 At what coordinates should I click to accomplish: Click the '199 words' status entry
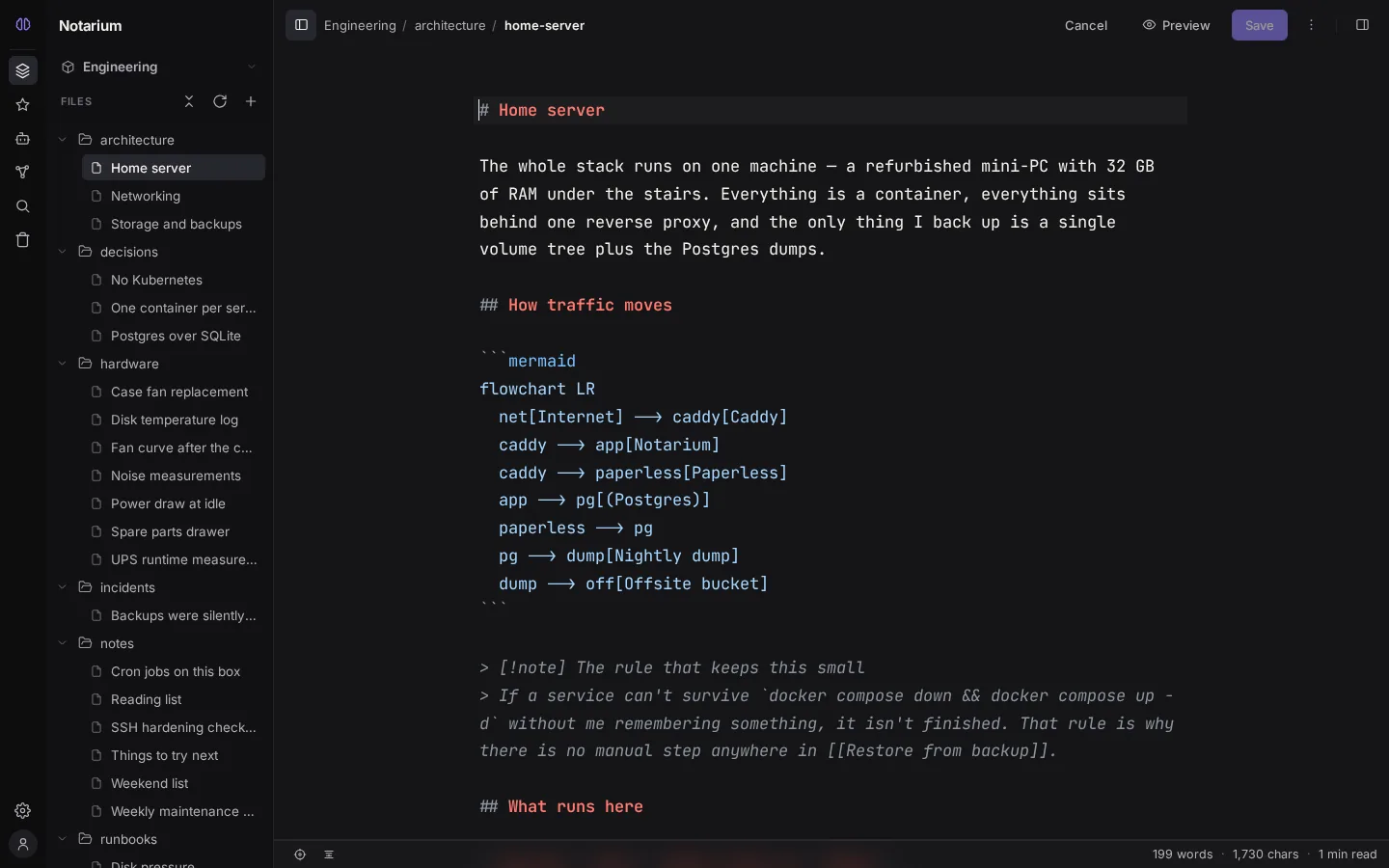pyautogui.click(x=1183, y=854)
